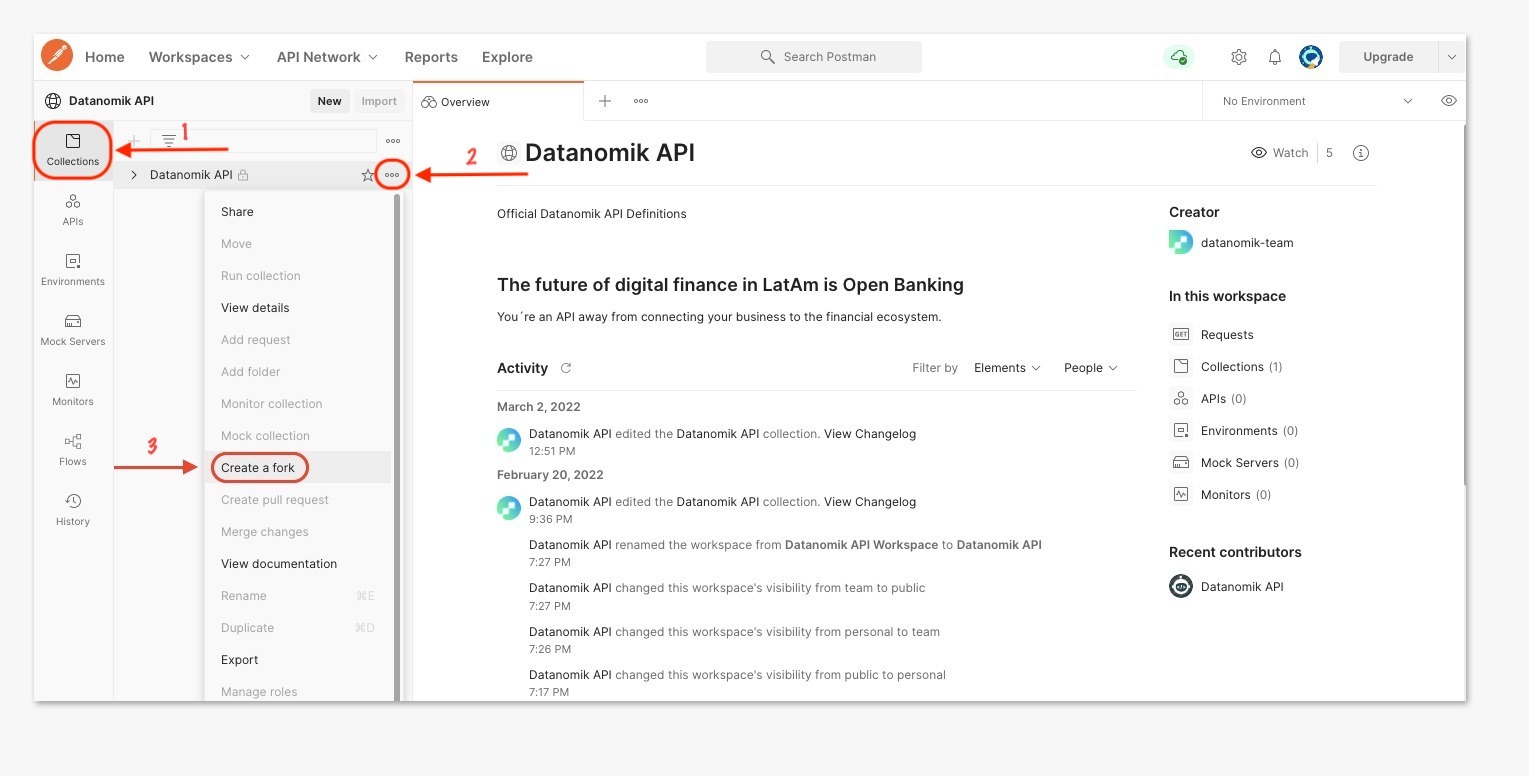Open View Changelog for March 2 entry
Image resolution: width=1529 pixels, height=776 pixels.
[869, 434]
